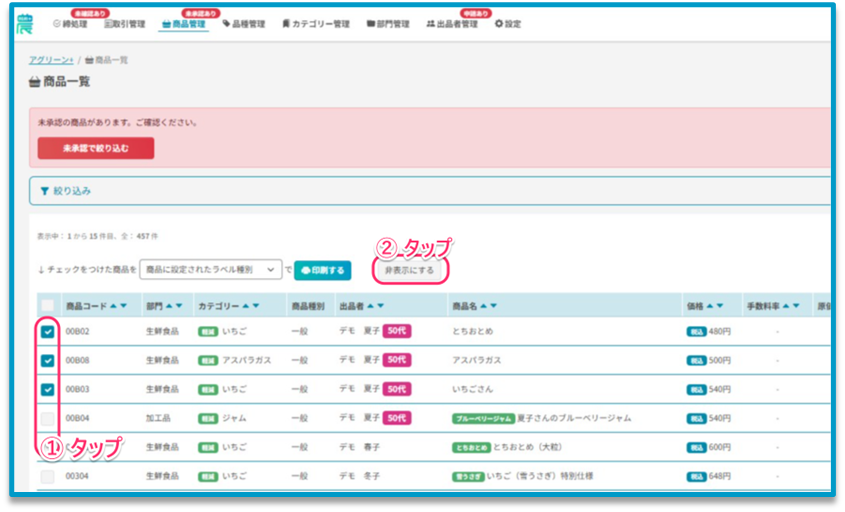Click the green 農 app logo
845x512 pixels.
tap(24, 23)
